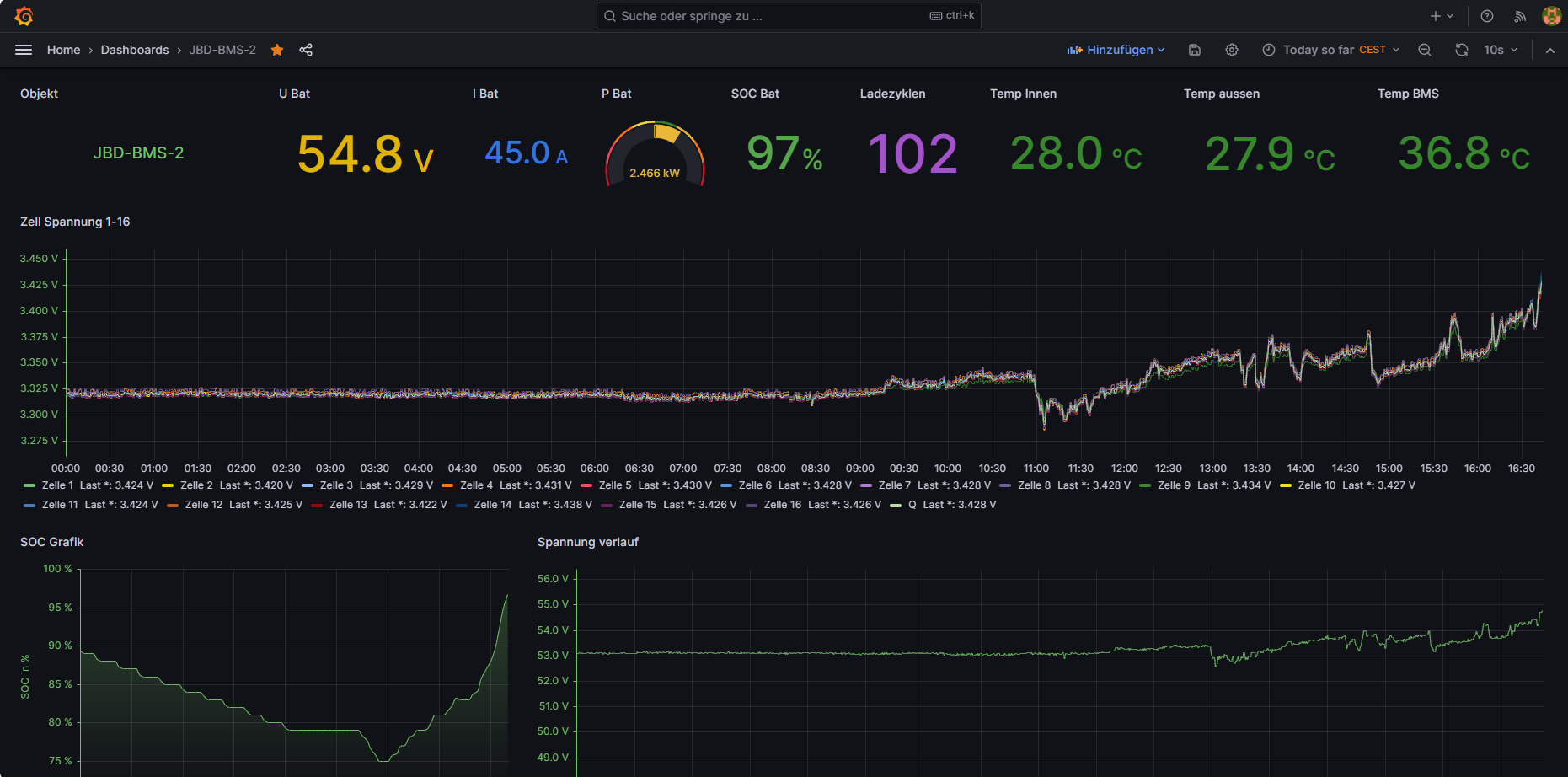Viewport: 1568px width, 777px height.
Task: Open the help question mark menu
Action: click(1487, 16)
